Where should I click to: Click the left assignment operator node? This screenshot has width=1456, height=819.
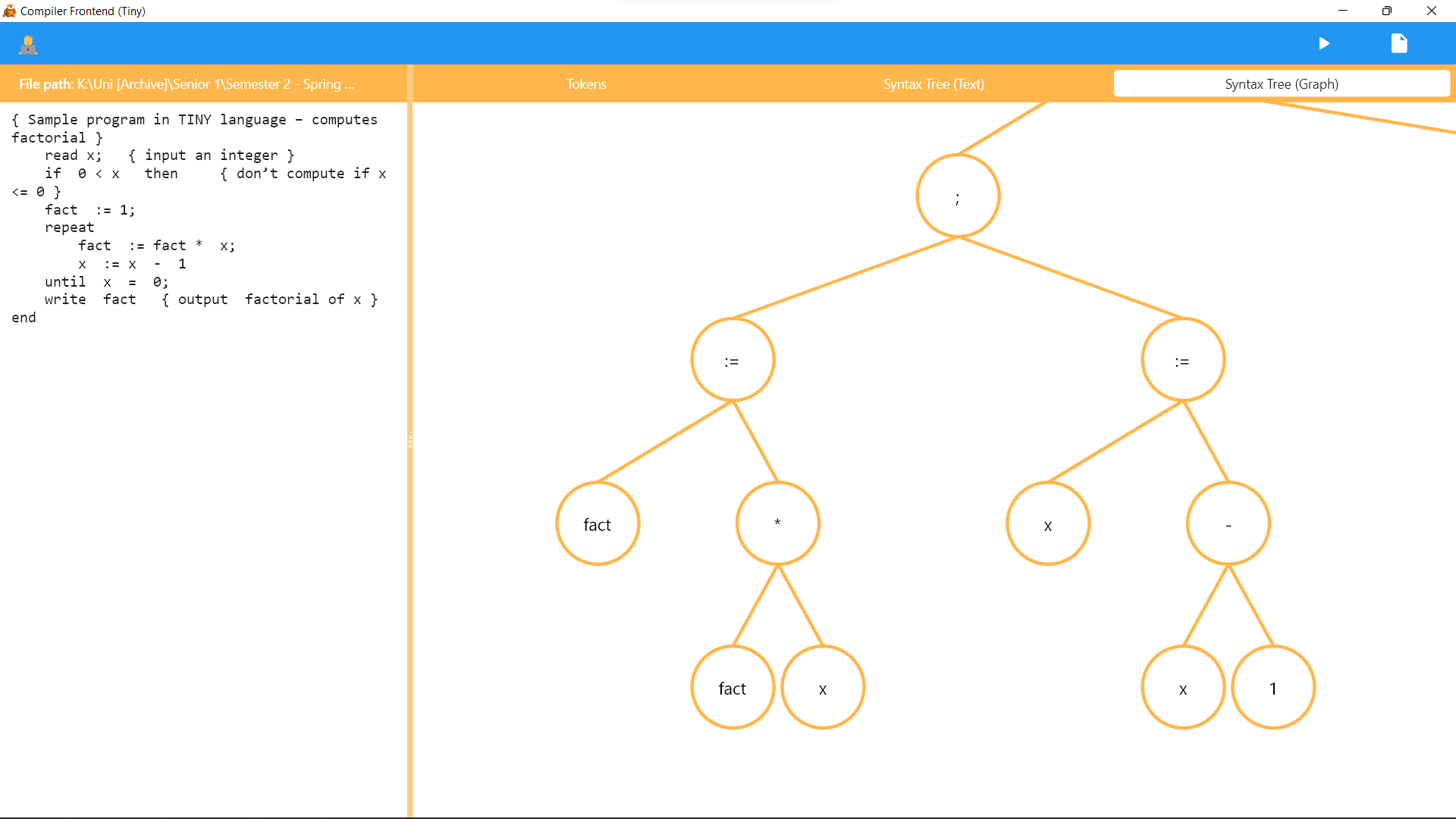(x=732, y=361)
